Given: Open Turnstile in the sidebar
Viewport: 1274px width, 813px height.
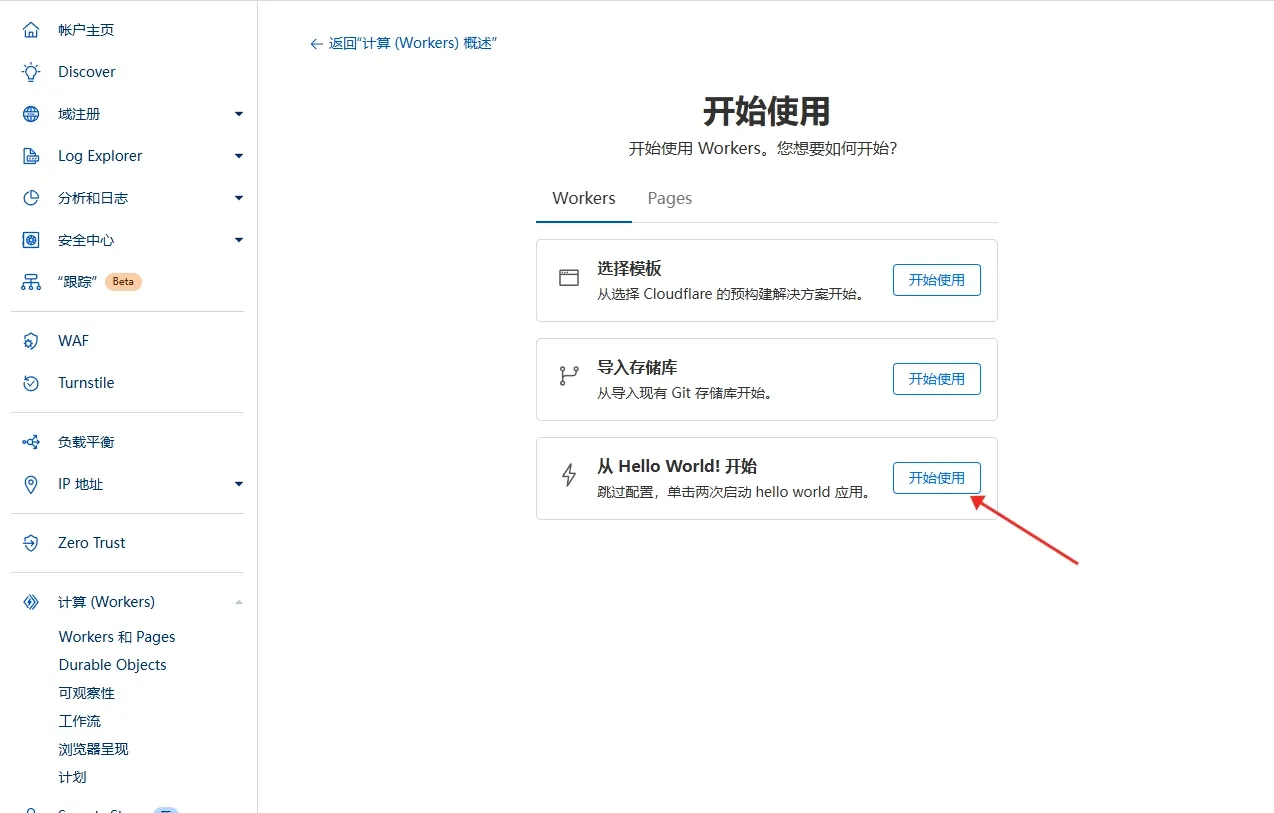Looking at the screenshot, I should click(86, 383).
